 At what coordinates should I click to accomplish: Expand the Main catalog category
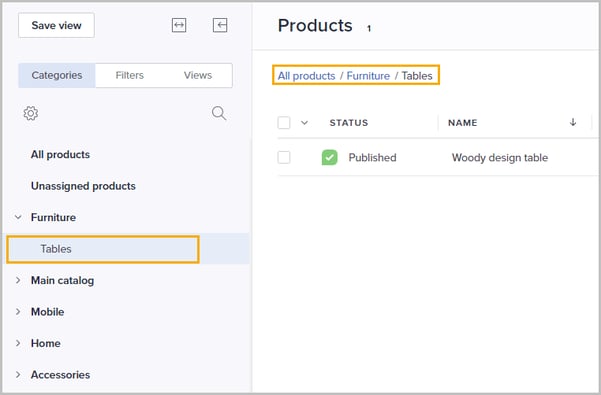click(x=18, y=280)
